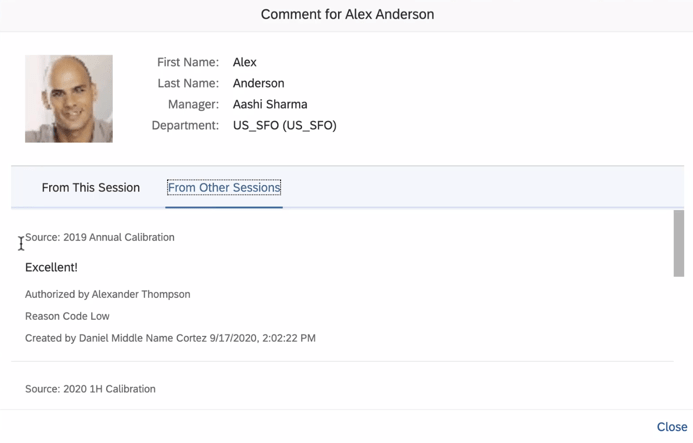693x443 pixels.
Task: Click 'Authorized by Alexander Thompson' text
Action: point(107,294)
